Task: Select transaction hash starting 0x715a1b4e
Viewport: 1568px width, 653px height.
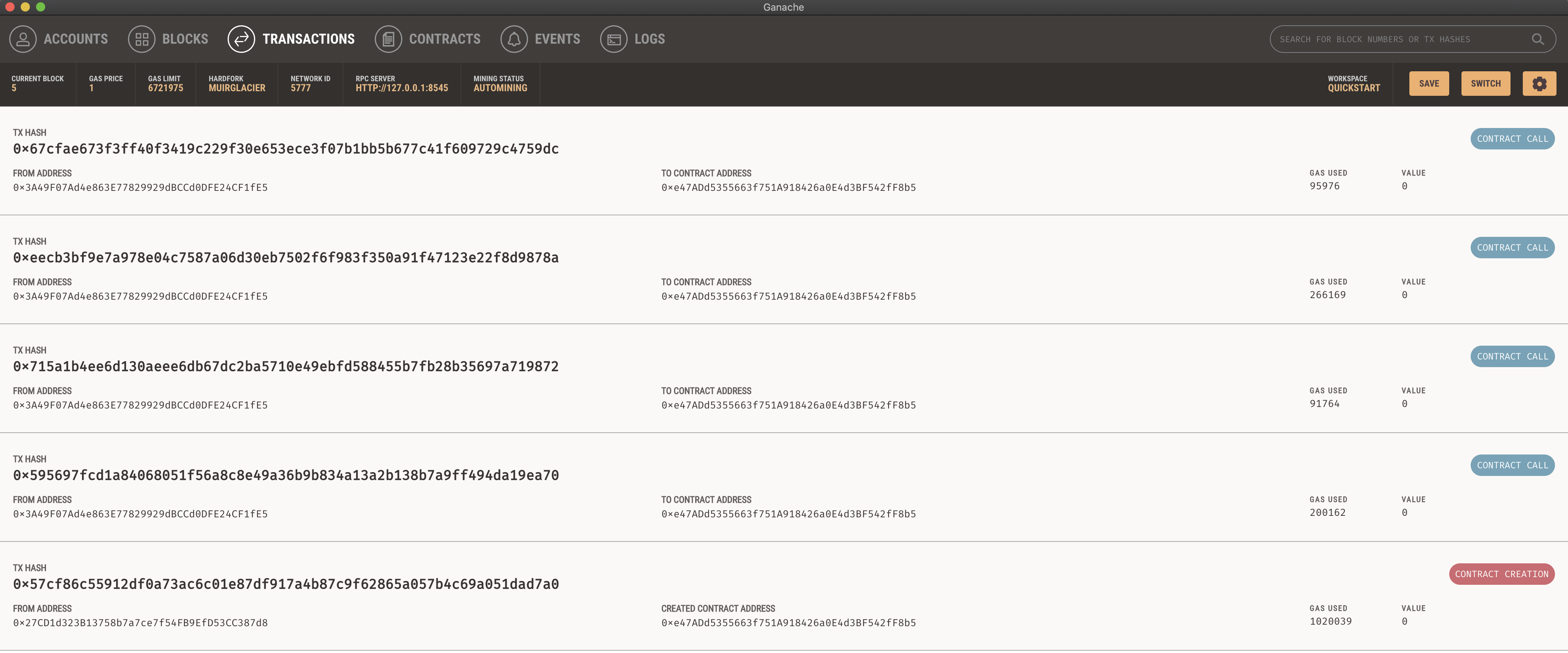Action: [x=285, y=366]
